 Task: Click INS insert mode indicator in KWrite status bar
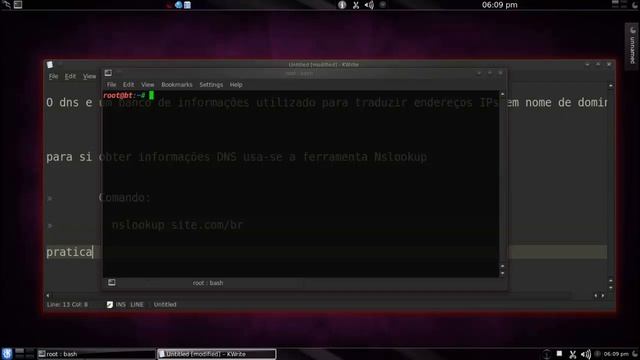click(x=121, y=304)
